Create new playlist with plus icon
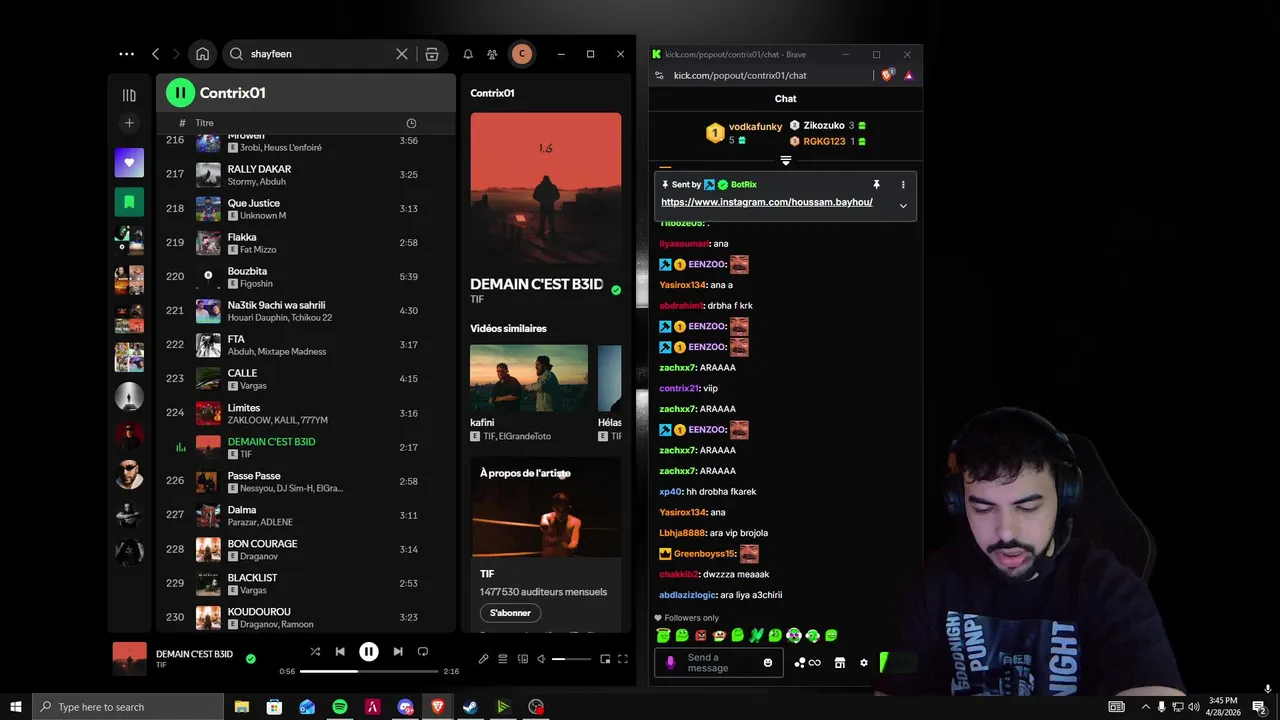Screen dimensions: 1280x720 tap(129, 123)
